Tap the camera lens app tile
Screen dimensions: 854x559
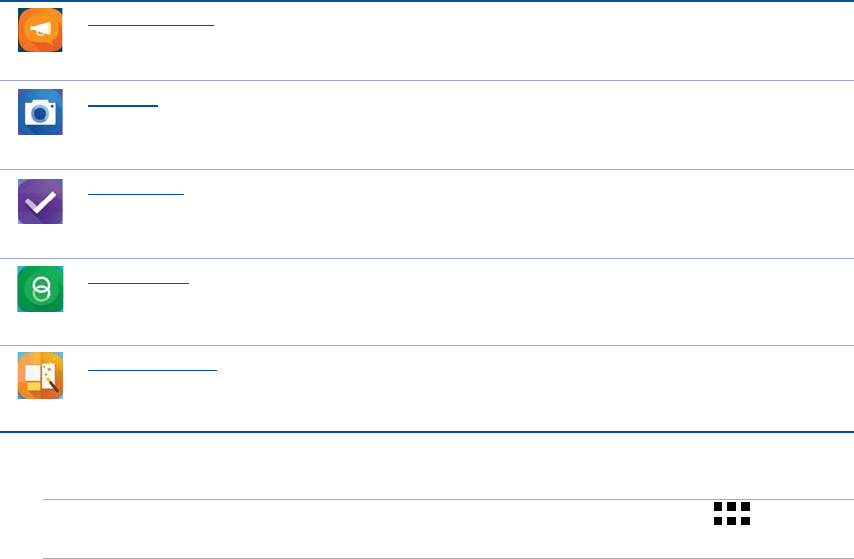coord(40,112)
